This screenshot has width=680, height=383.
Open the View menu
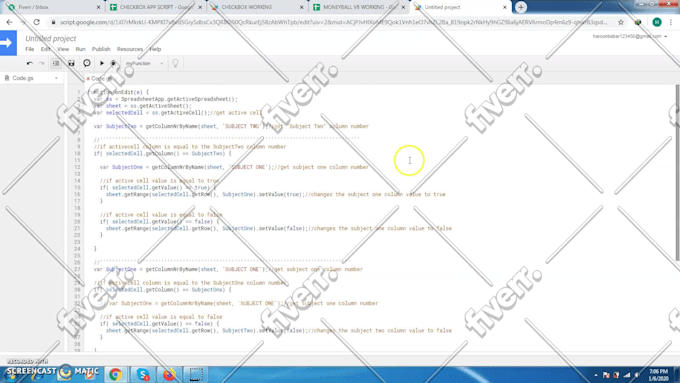(63, 49)
